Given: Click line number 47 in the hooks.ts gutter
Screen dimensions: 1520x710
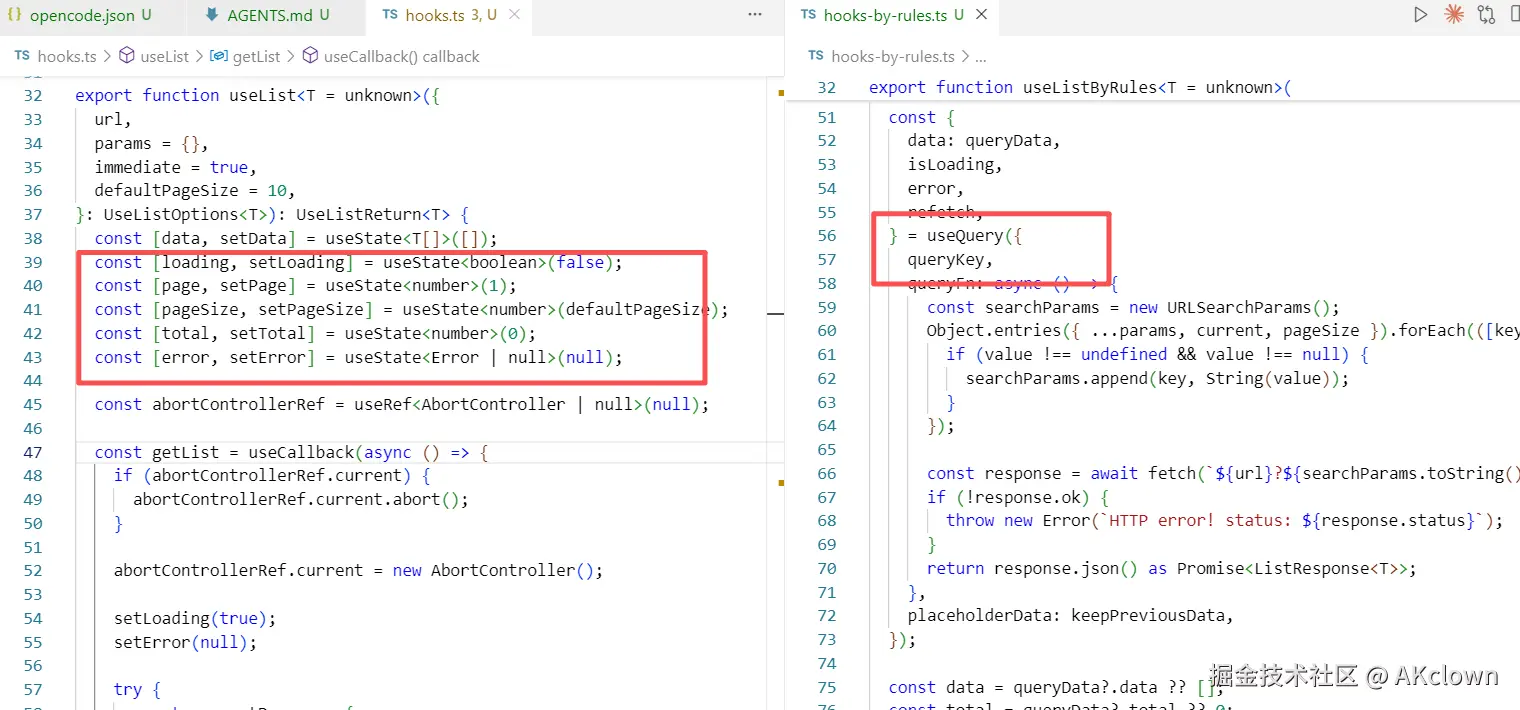Looking at the screenshot, I should [32, 452].
